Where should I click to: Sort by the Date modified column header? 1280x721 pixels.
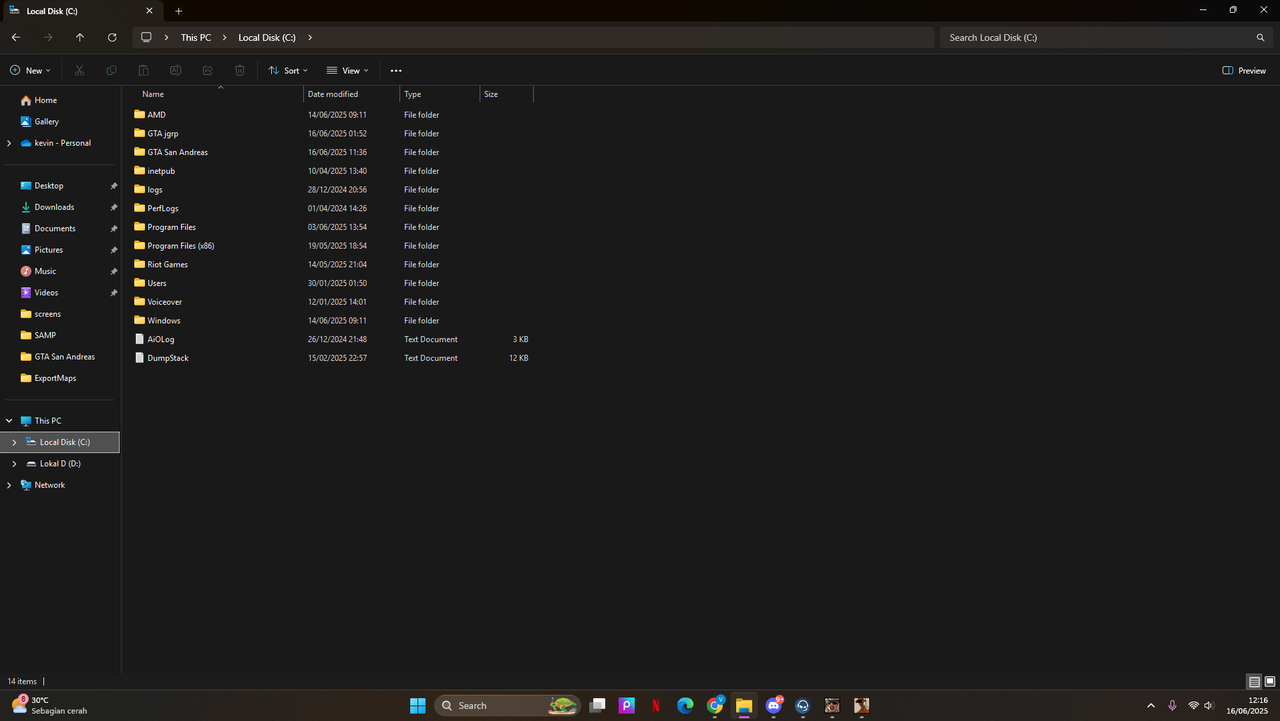352,94
